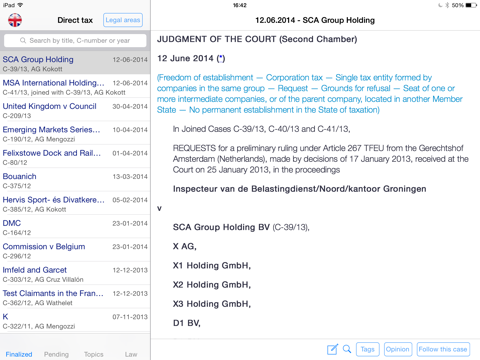Focus the search by title field
Screen dimensions: 480x360
click(75, 40)
